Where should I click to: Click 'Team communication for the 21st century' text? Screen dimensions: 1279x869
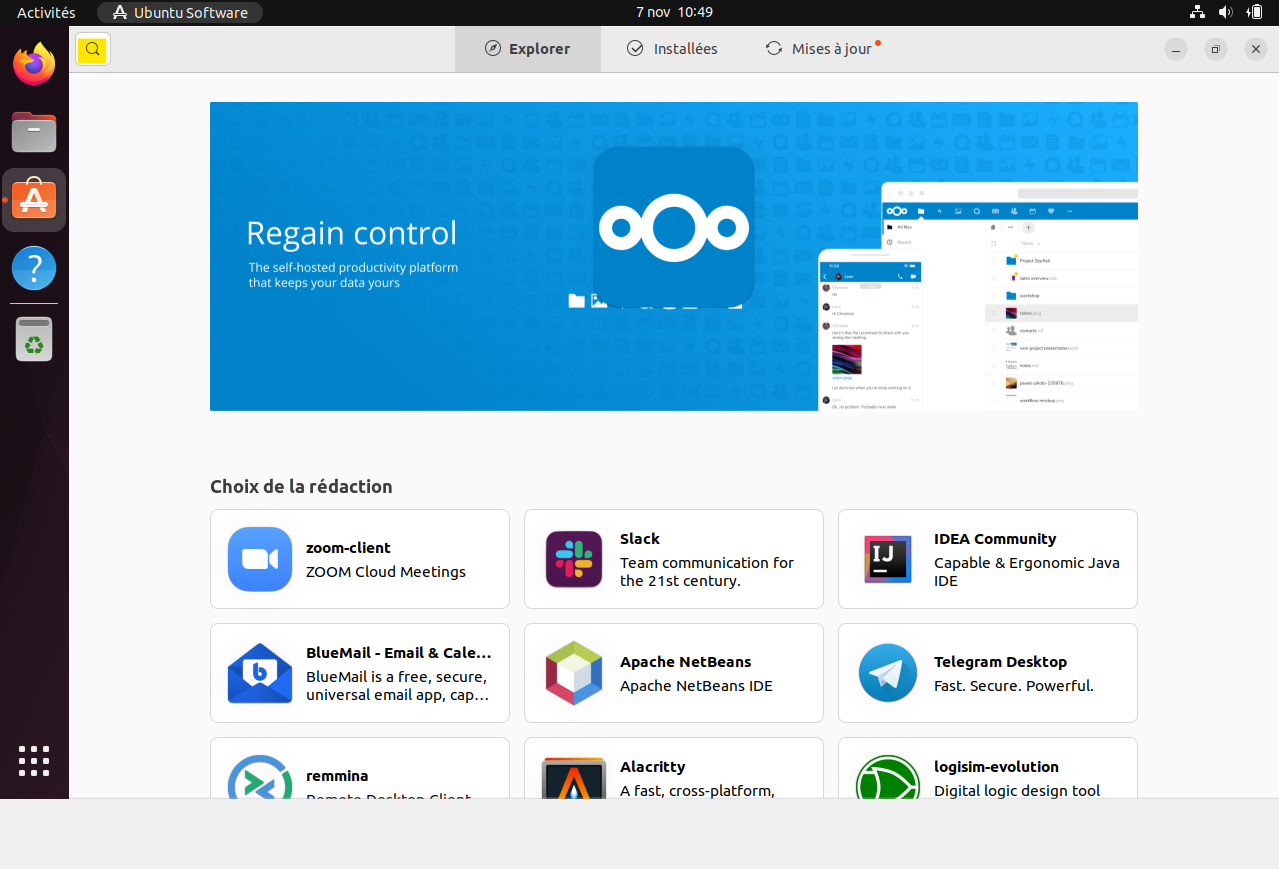tap(707, 572)
